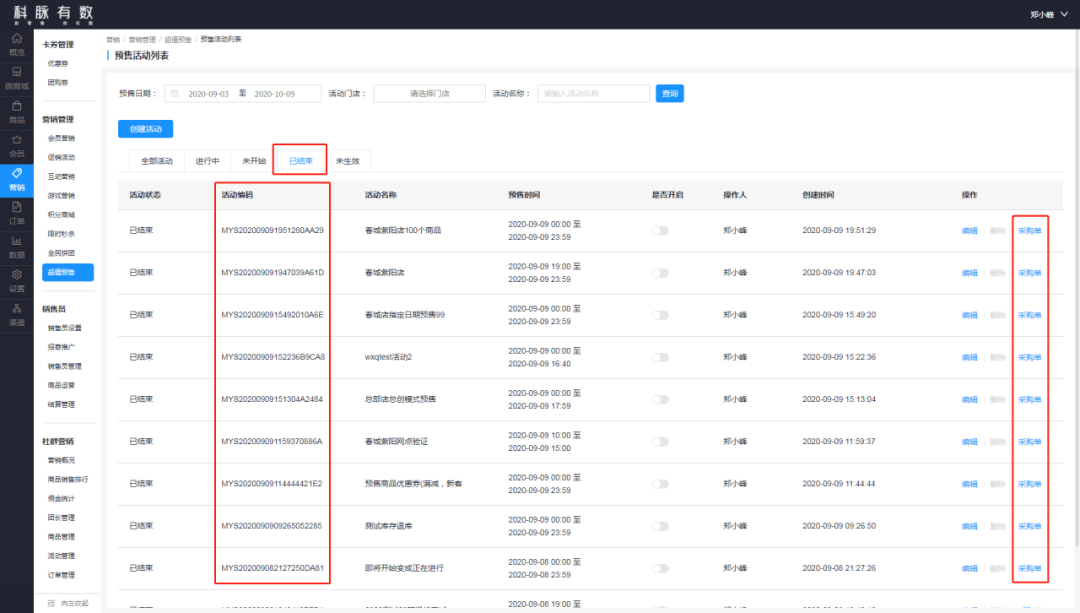Image resolution: width=1080 pixels, height=613 pixels.
Task: Click 编辑 for 春城新旧店100个商品 row
Action: click(970, 231)
